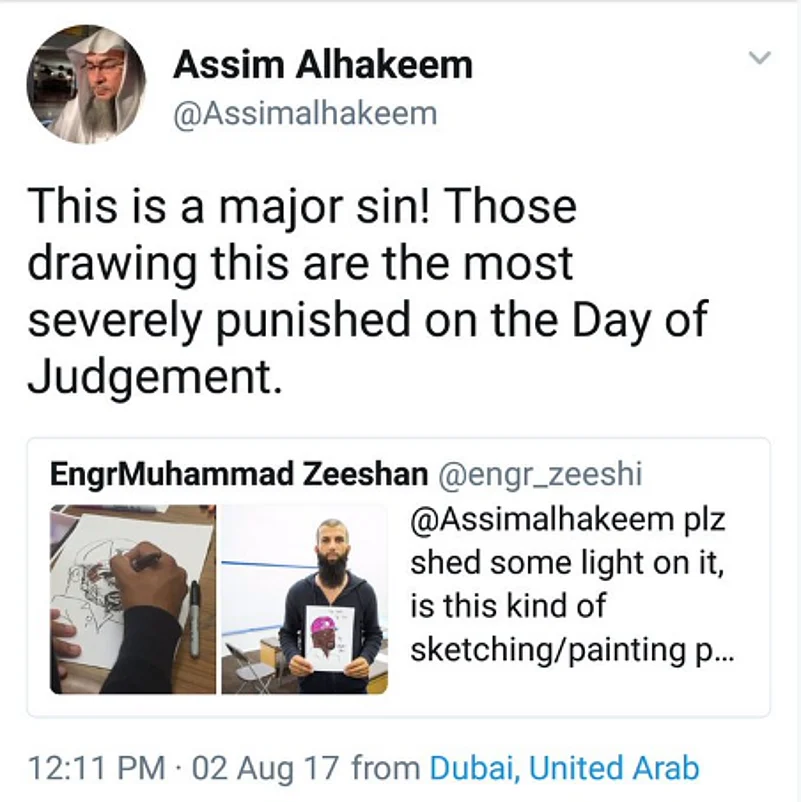The image size is (801, 802).
Task: Click the "12:11 PM" tweet time
Action: point(97,768)
